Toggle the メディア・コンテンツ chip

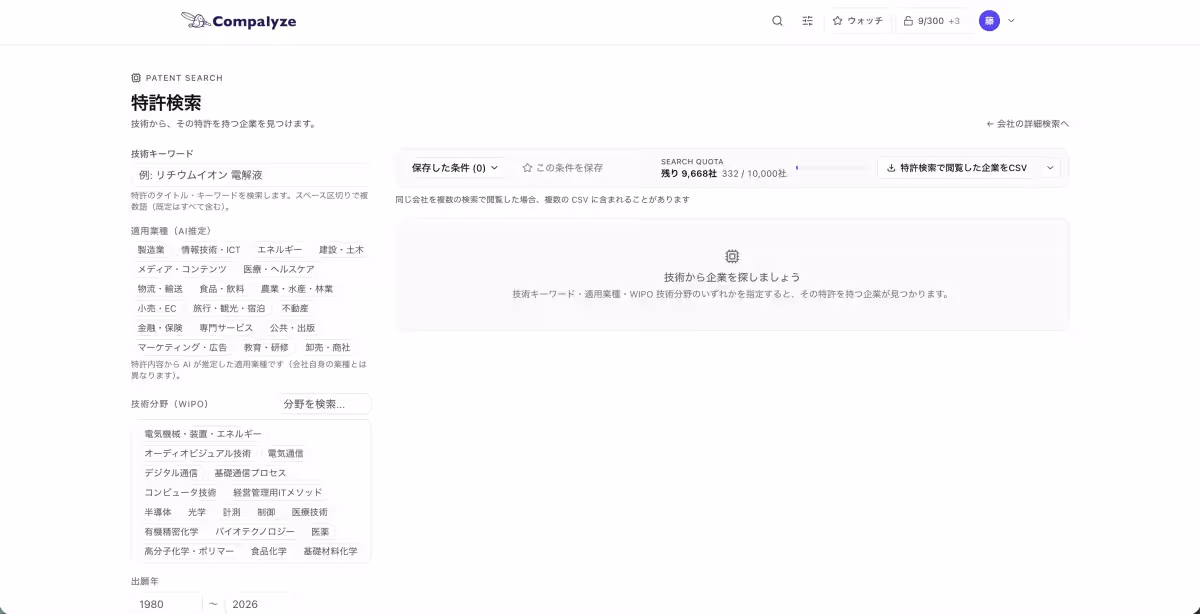[182, 269]
